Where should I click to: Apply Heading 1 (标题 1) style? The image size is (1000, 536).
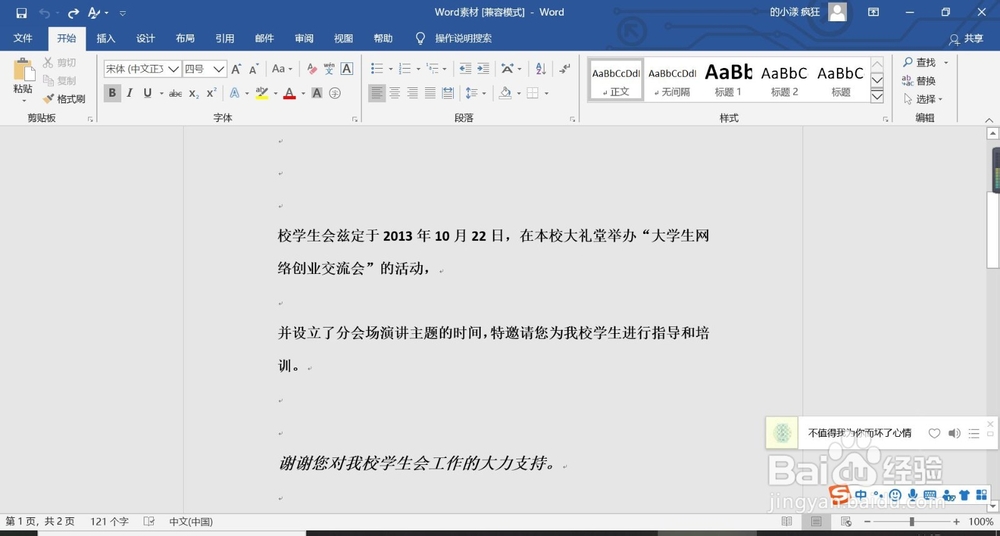click(728, 79)
